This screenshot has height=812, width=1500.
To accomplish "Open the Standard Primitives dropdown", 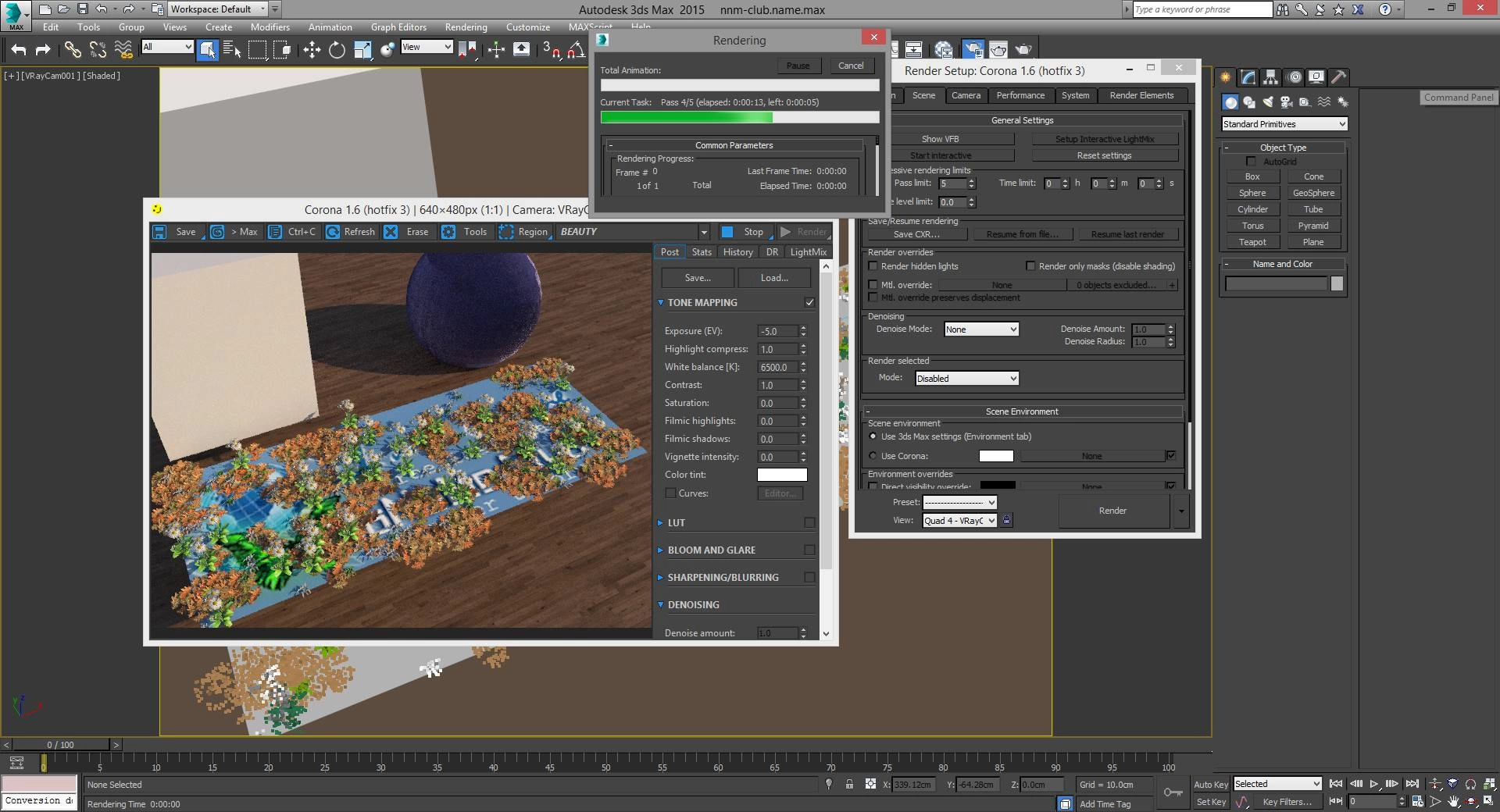I will (x=1284, y=124).
